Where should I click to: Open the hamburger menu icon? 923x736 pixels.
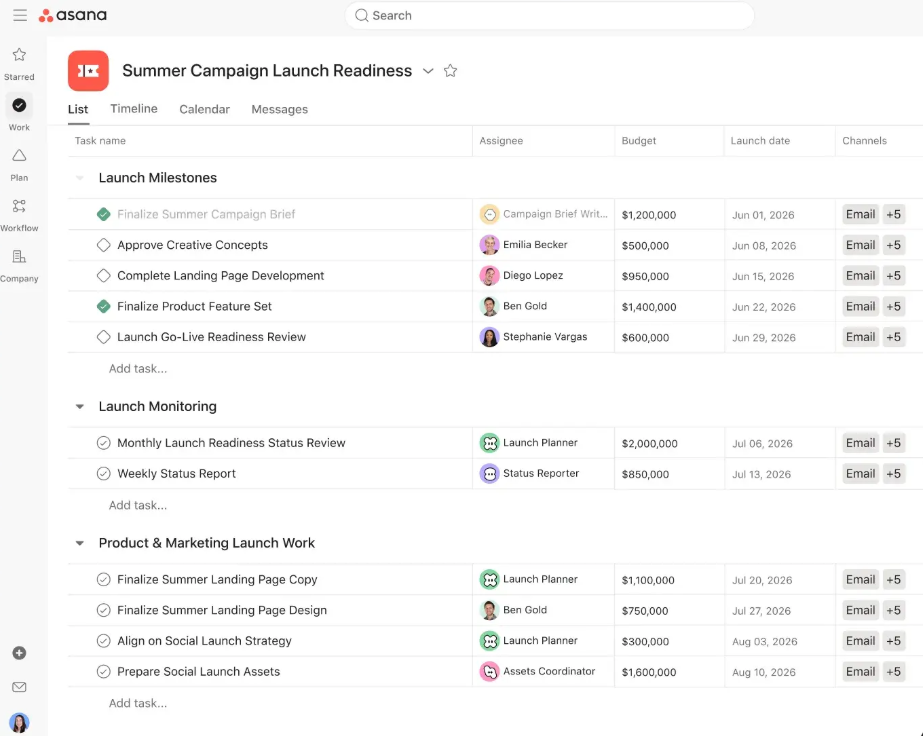tap(20, 15)
